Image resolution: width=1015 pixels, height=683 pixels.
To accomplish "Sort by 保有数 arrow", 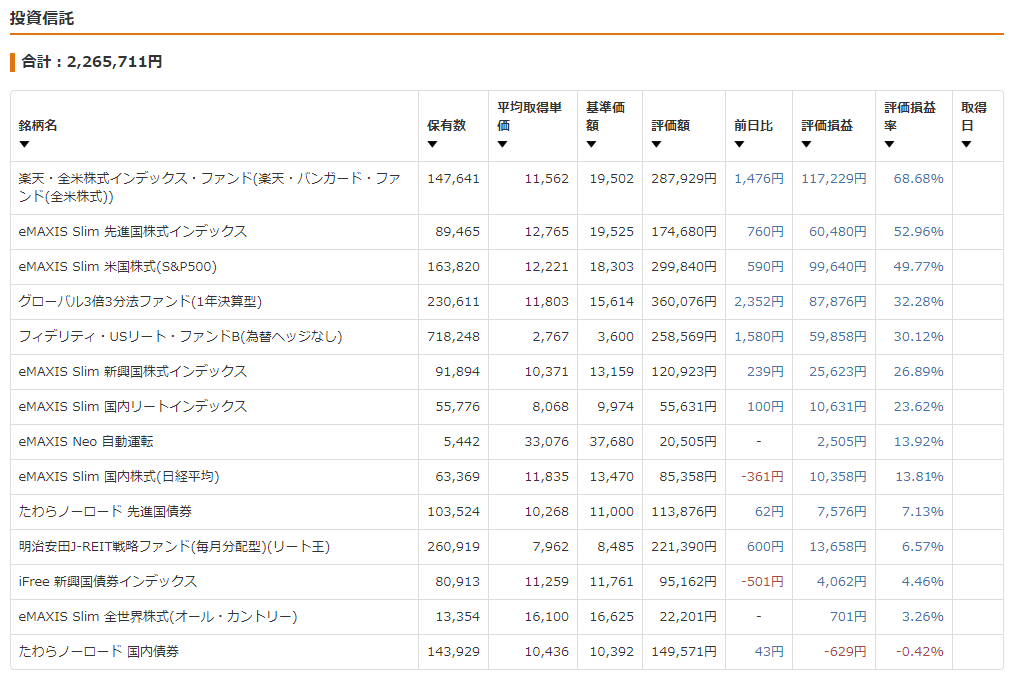I will tap(432, 144).
